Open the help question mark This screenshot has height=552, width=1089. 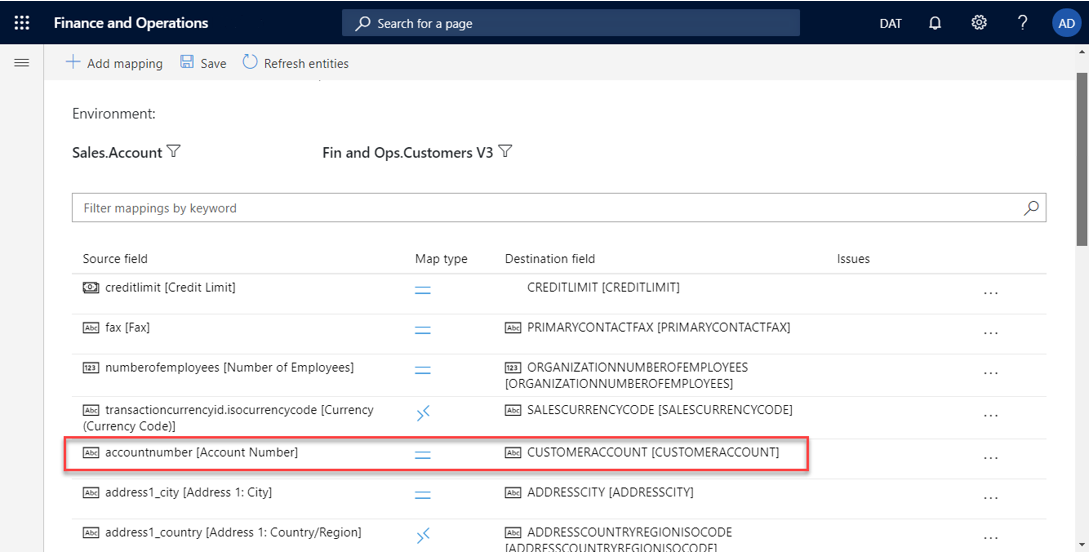1022,23
